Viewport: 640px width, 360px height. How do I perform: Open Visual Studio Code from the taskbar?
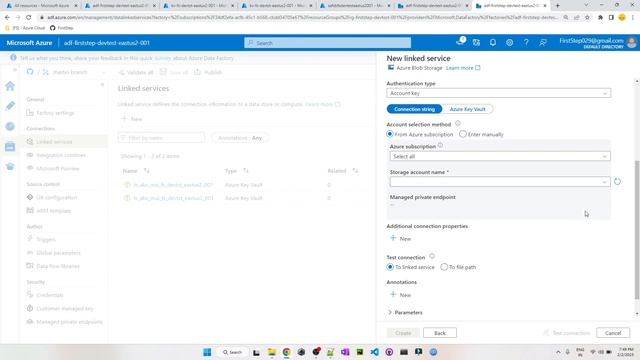tap(374, 352)
